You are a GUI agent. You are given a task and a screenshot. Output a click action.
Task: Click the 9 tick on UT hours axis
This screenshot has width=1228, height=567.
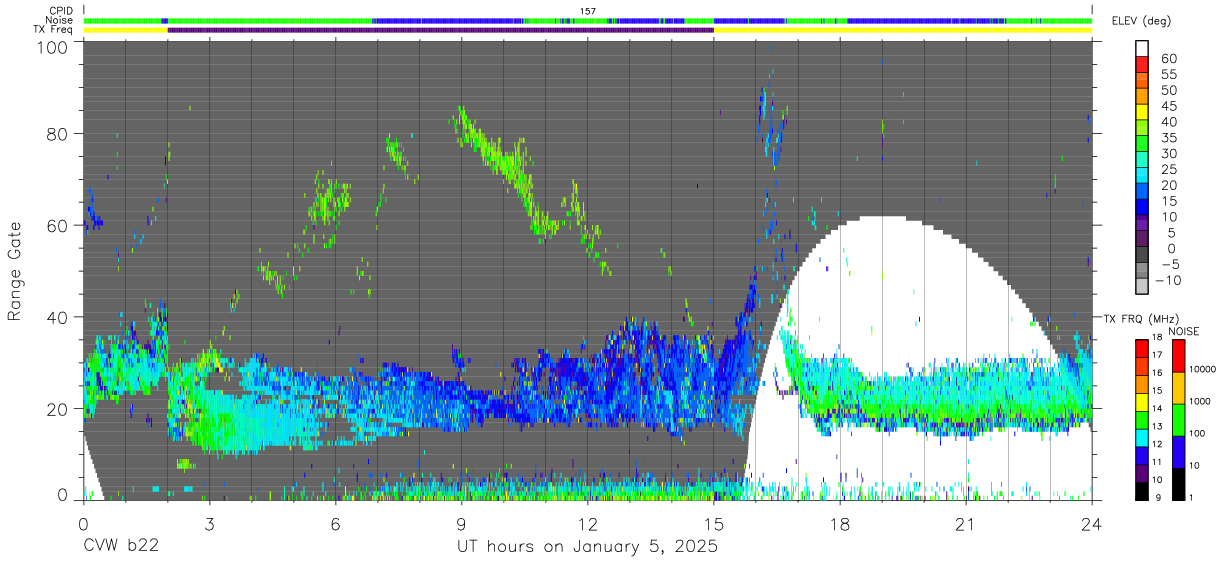point(461,524)
